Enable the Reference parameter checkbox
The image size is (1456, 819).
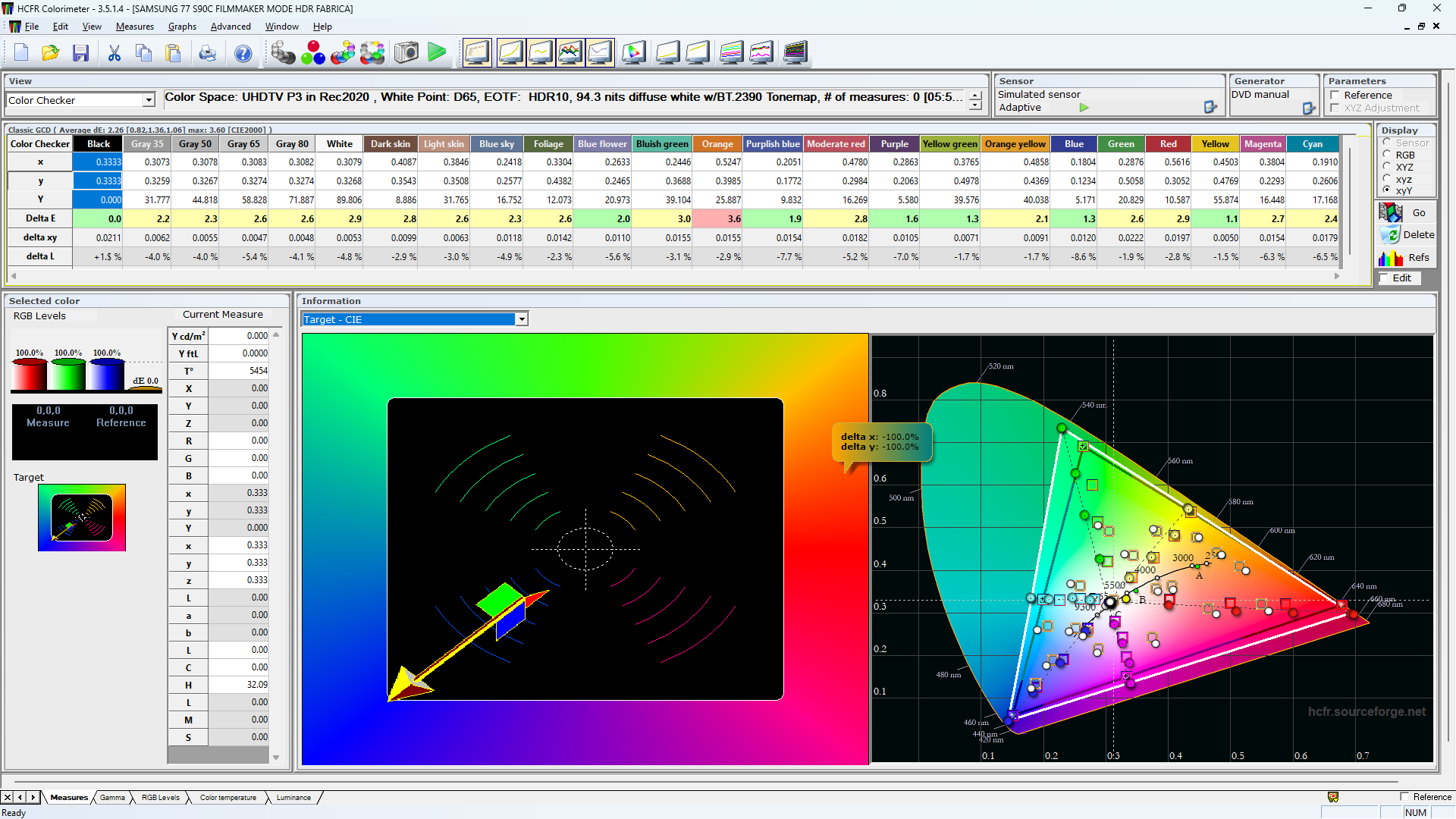tap(1335, 96)
